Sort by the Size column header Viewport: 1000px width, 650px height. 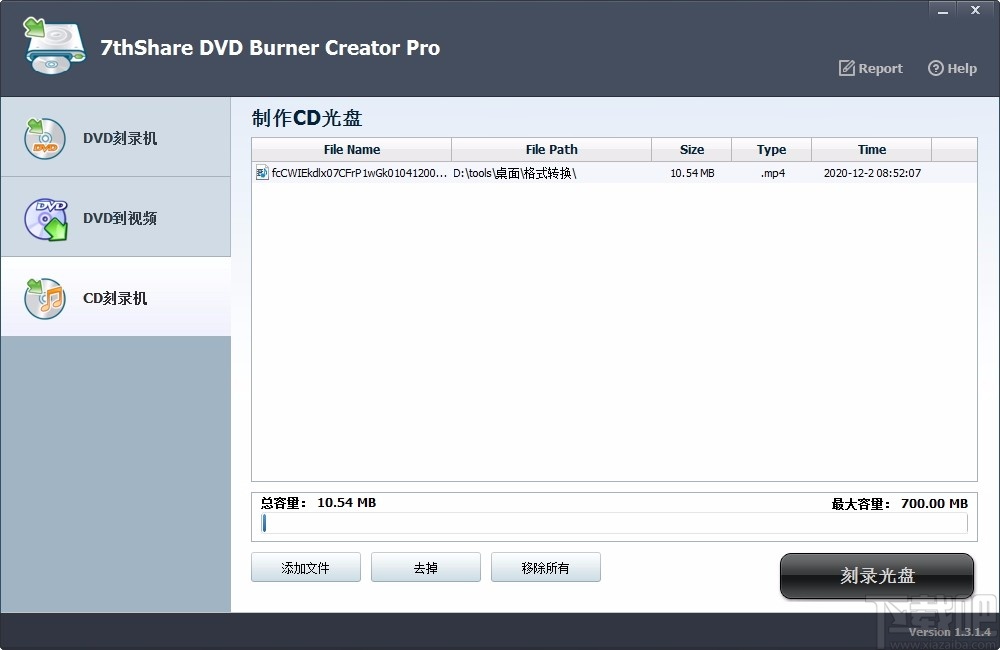point(692,149)
